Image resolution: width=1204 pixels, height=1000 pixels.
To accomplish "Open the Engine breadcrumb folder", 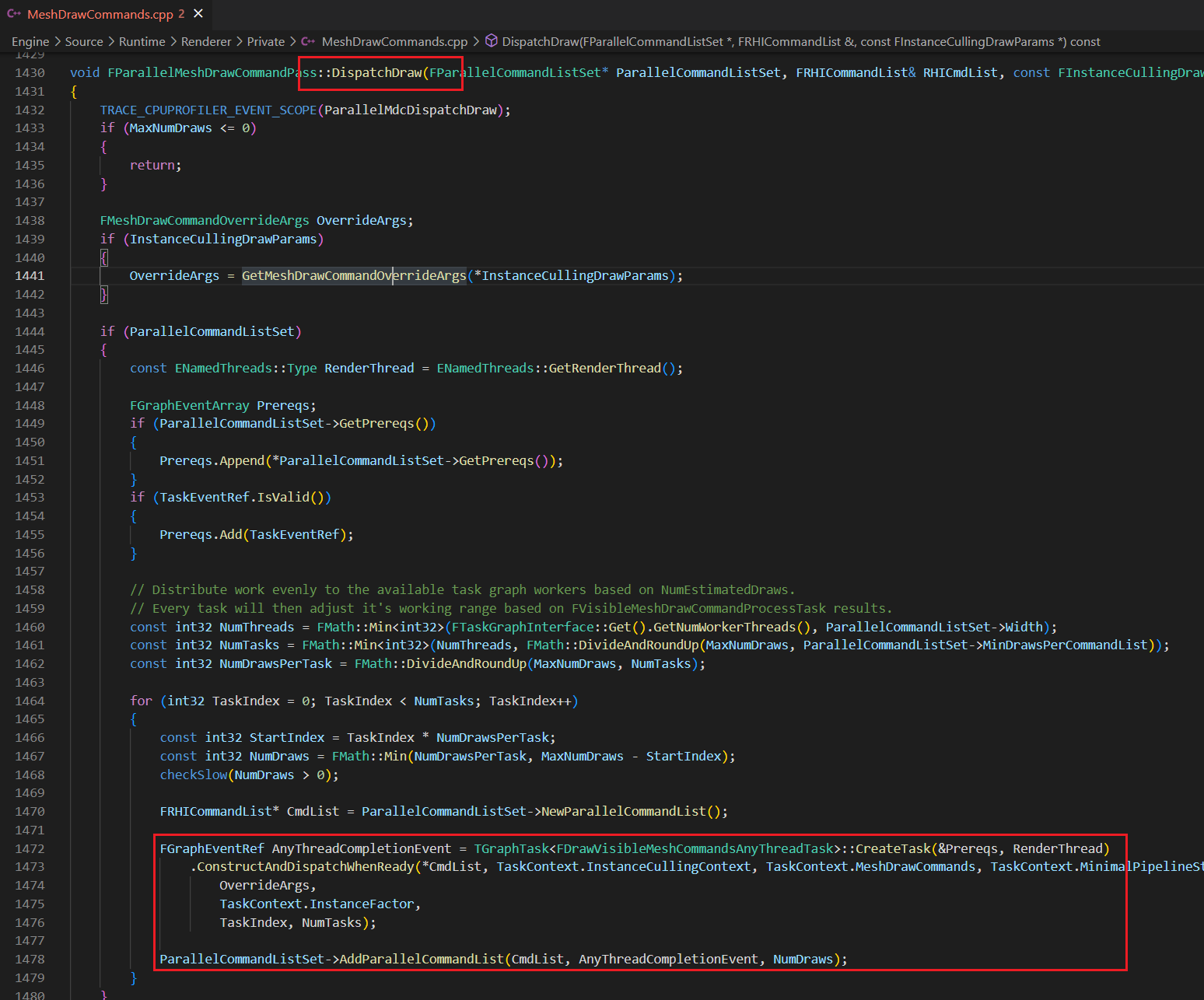I will (x=30, y=42).
